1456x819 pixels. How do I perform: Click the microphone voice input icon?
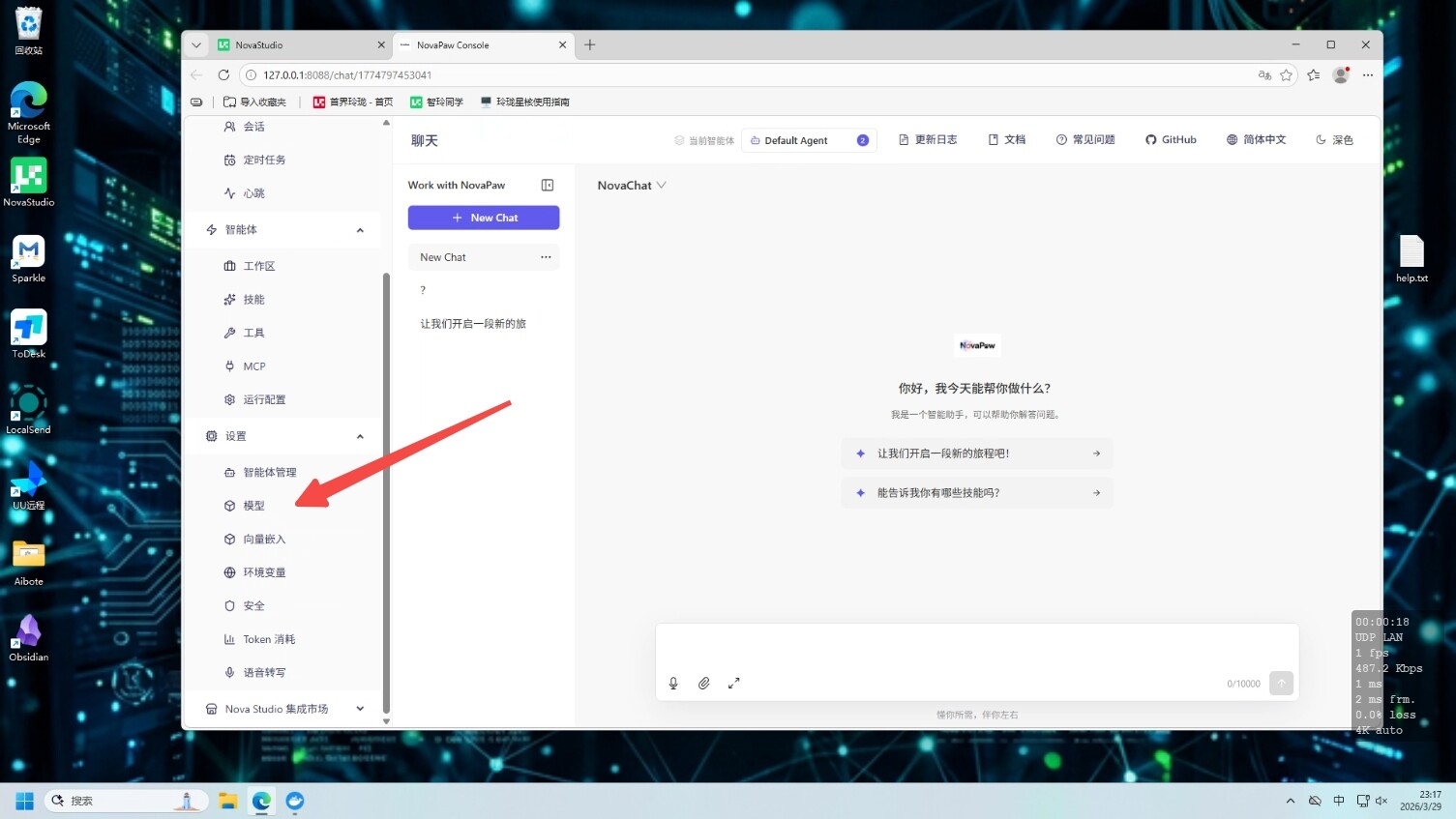[673, 684]
